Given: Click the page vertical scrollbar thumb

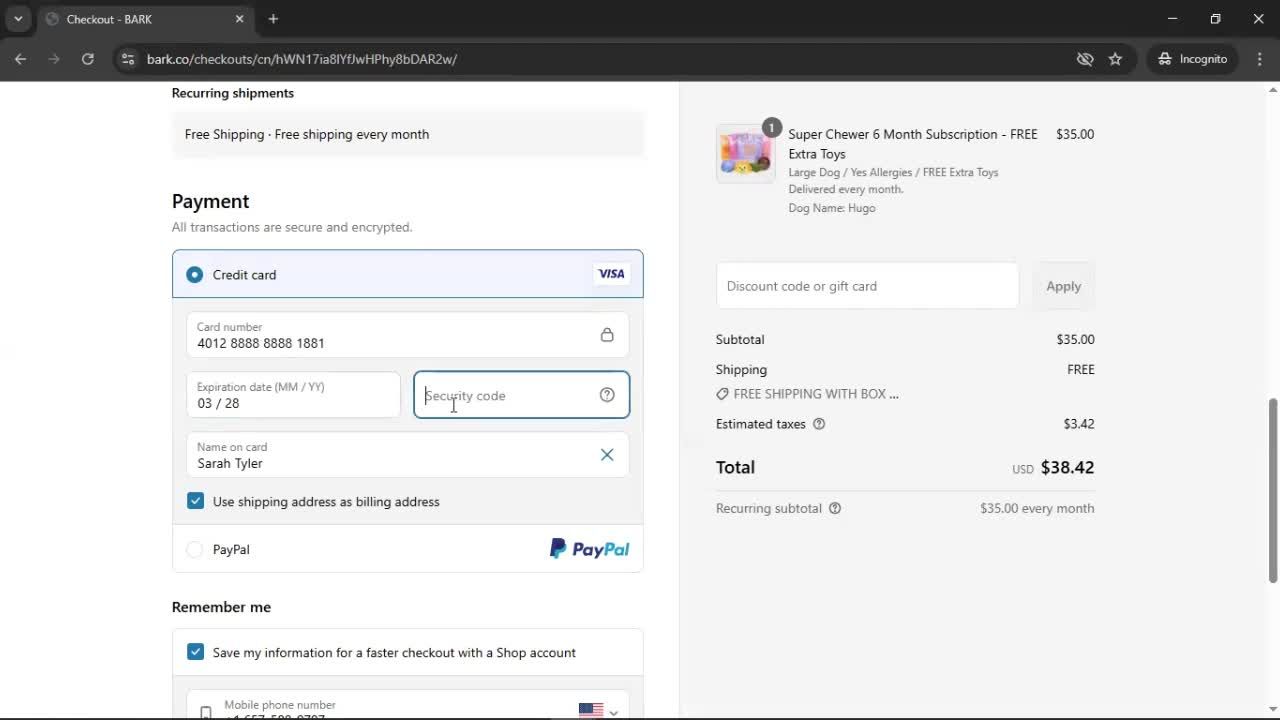Looking at the screenshot, I should [x=1272, y=490].
